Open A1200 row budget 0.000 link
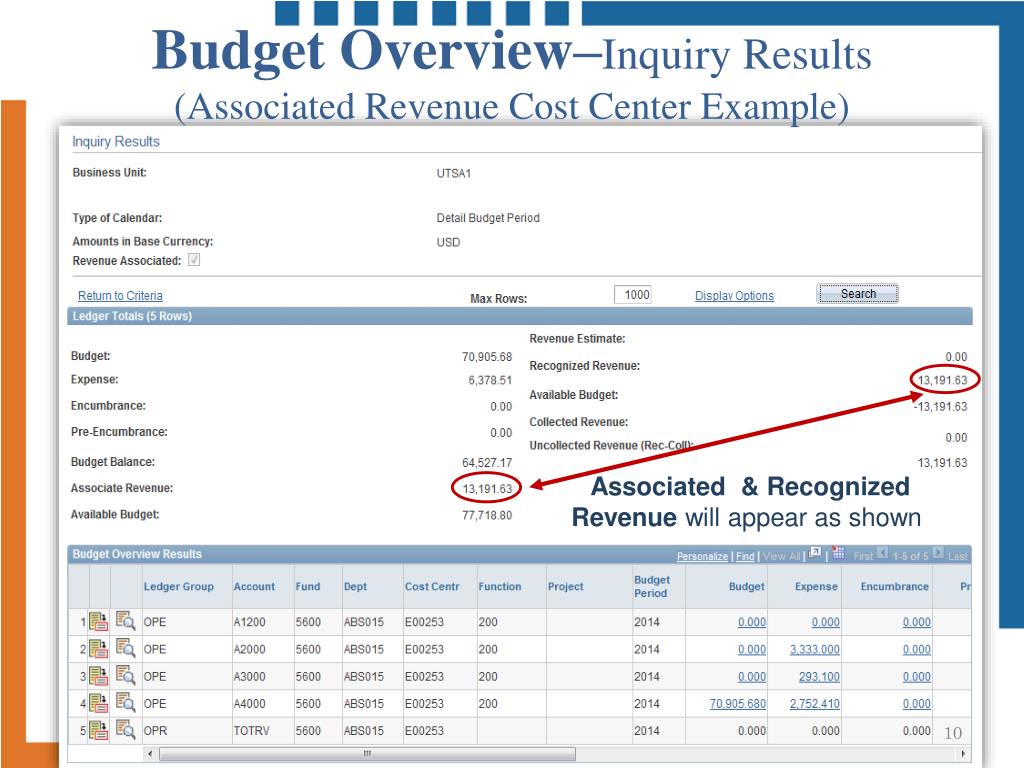The height and width of the screenshot is (768, 1024). [752, 622]
